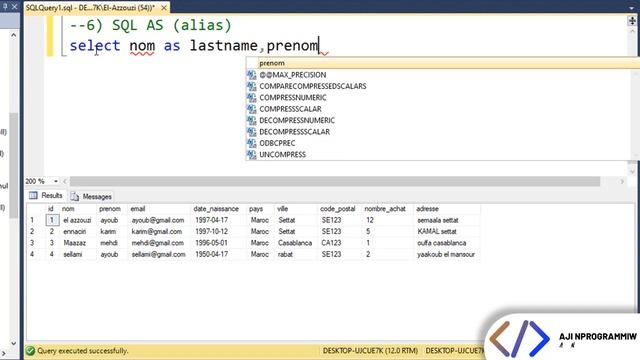640x360 pixels.
Task: Click down arrow of left panel scrollbar
Action: (13, 344)
